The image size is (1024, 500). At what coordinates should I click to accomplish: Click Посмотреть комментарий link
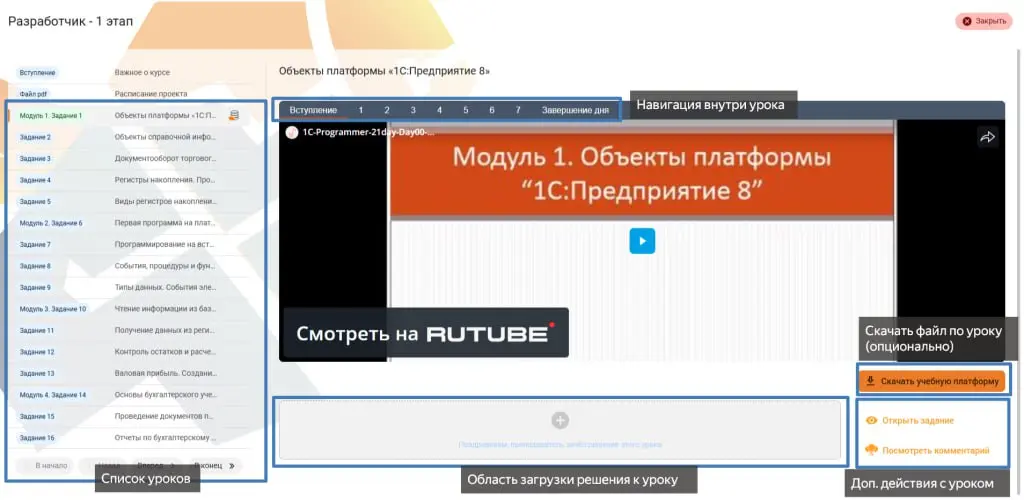(x=927, y=450)
